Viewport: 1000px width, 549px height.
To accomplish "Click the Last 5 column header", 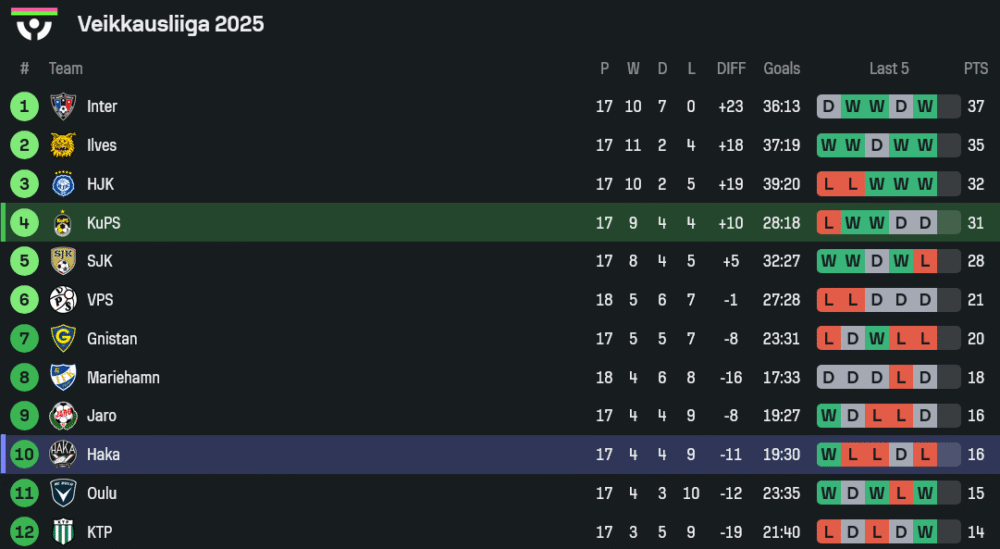I will point(889,68).
